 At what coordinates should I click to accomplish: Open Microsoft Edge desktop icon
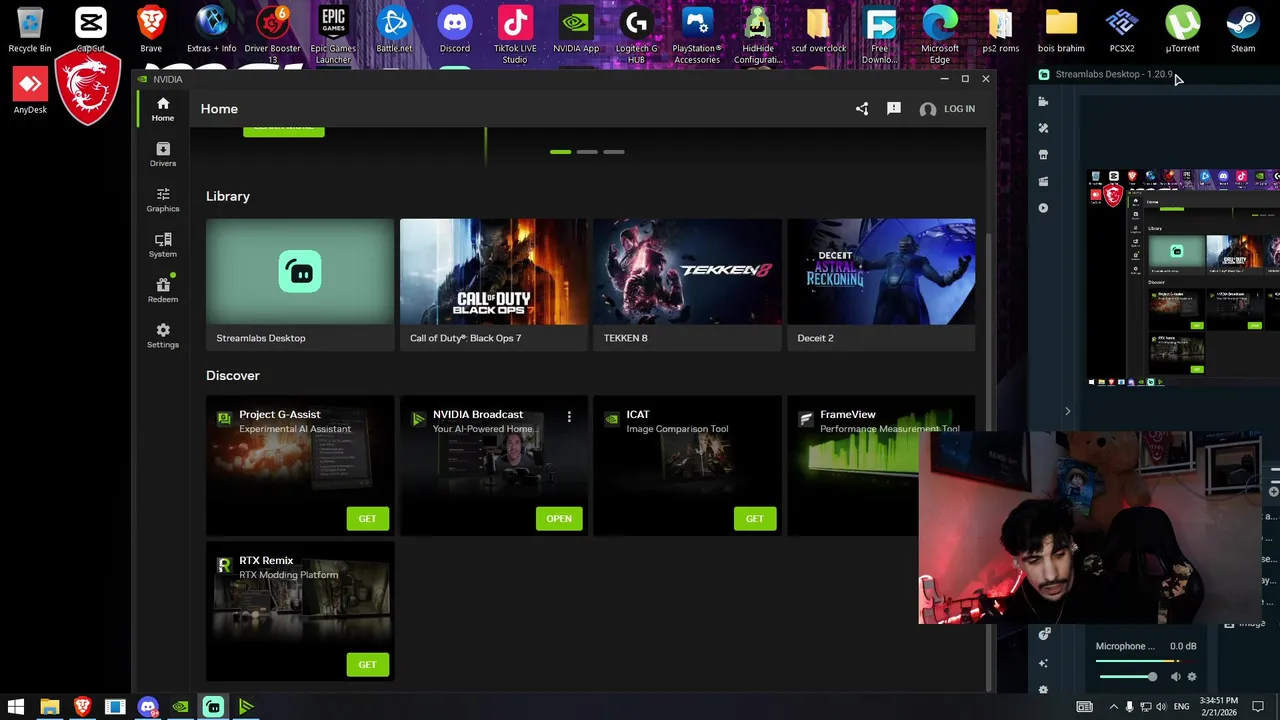[940, 35]
